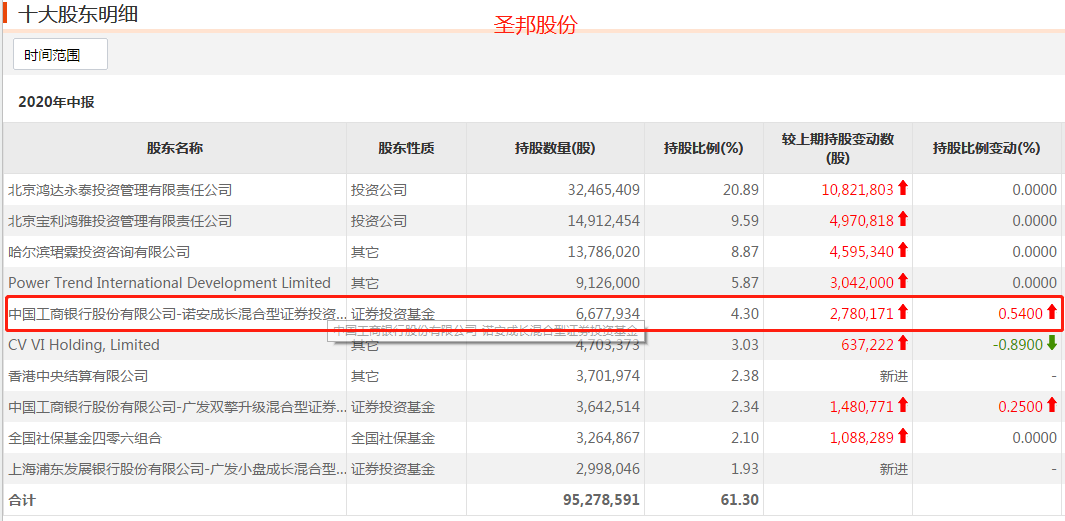Click the 股东名称 column header
This screenshot has width=1065, height=521.
tap(175, 149)
